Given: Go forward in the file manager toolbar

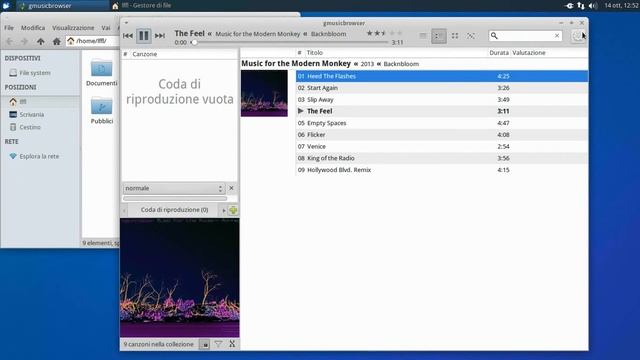Looking at the screenshot, I should click(x=24, y=41).
